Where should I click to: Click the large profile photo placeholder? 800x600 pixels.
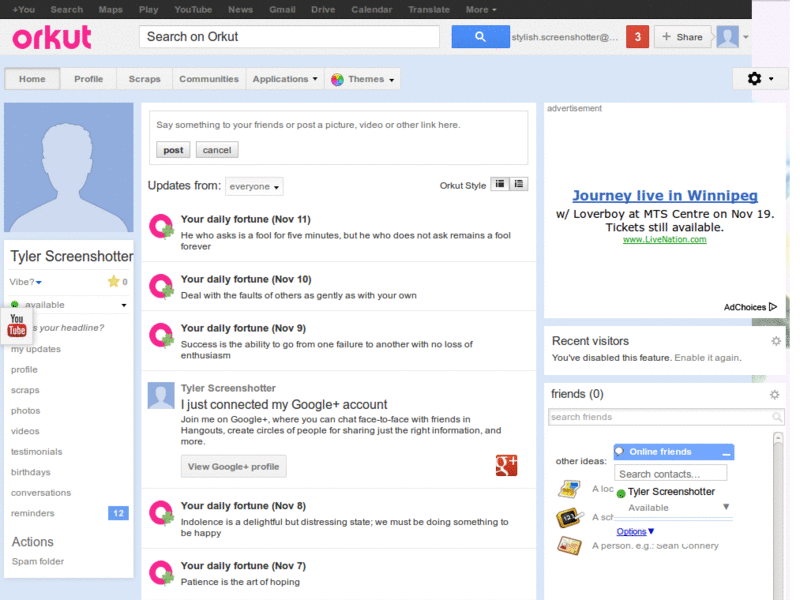[x=68, y=167]
